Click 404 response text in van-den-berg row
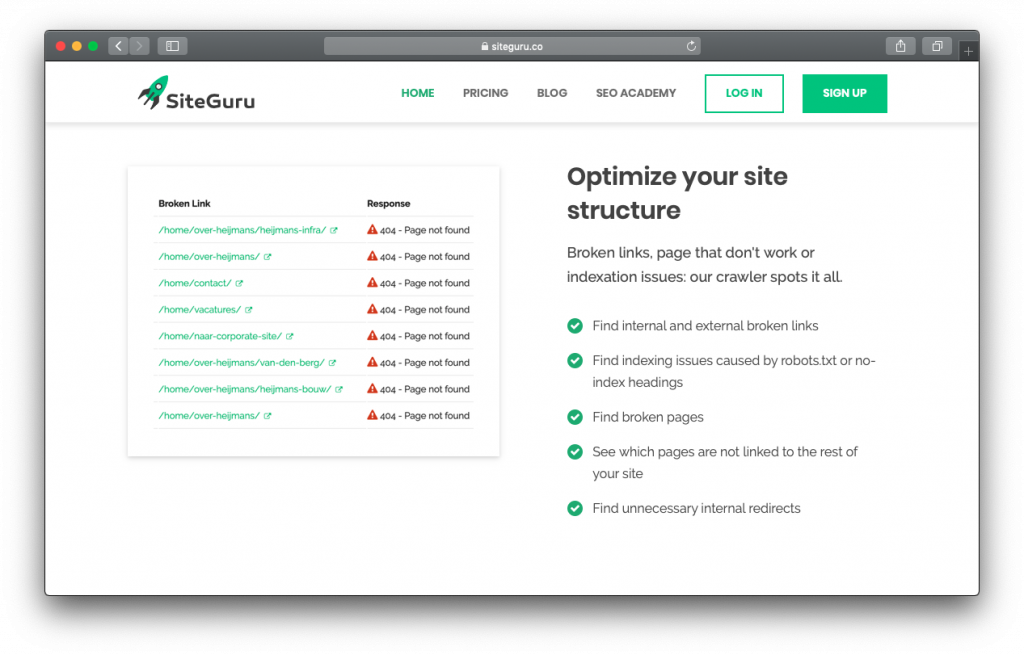 click(x=424, y=362)
